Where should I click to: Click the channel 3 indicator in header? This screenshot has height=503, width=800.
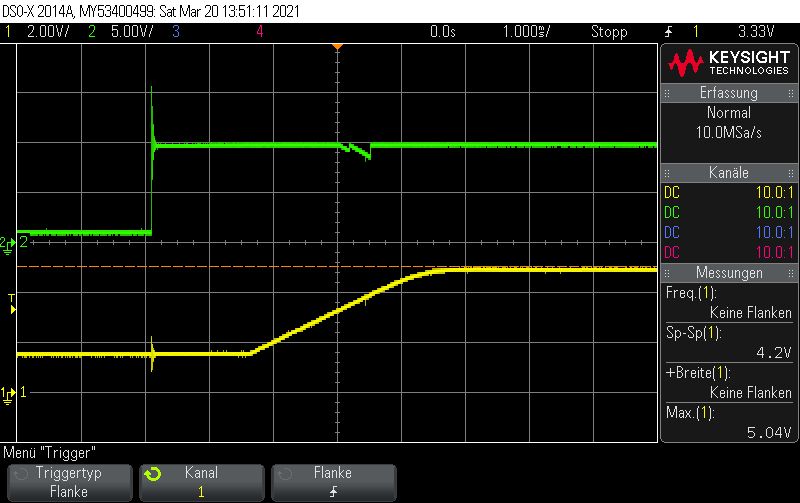tap(176, 32)
